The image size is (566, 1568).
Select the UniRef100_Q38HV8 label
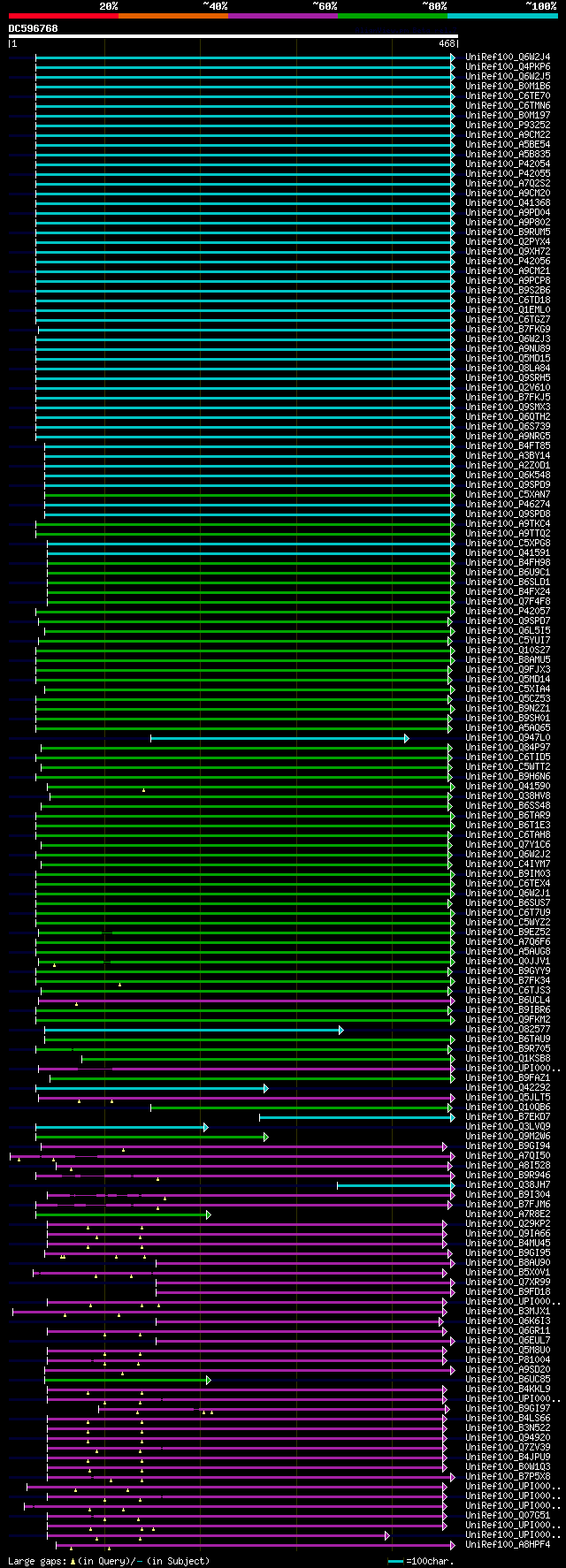[x=508, y=795]
